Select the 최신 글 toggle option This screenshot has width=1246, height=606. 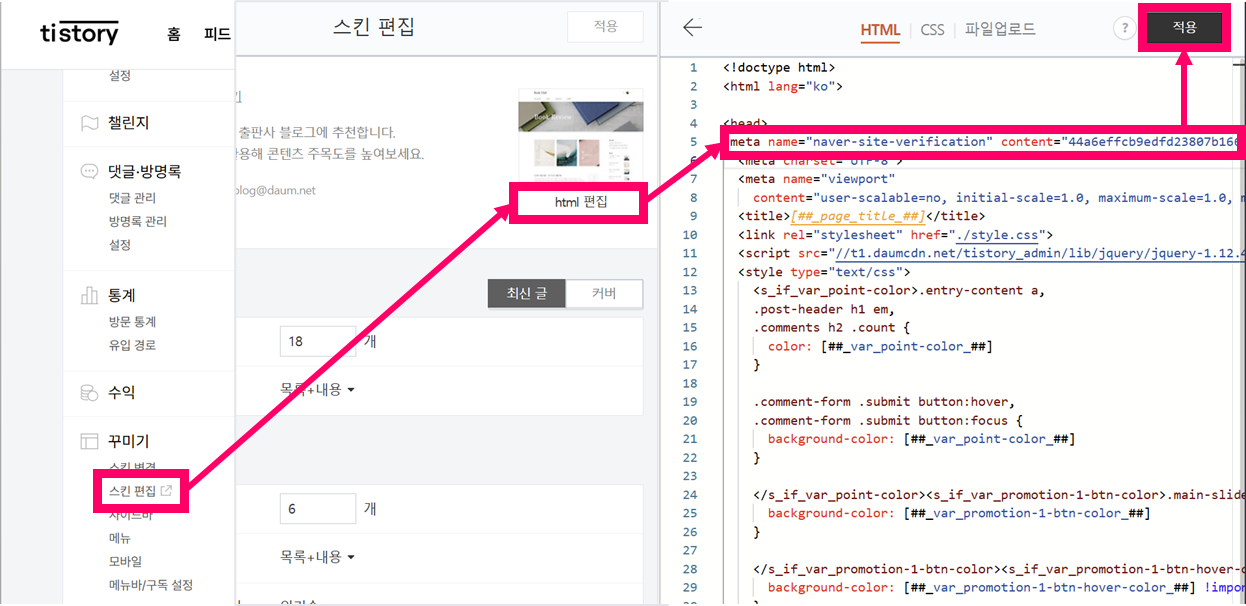coord(527,294)
